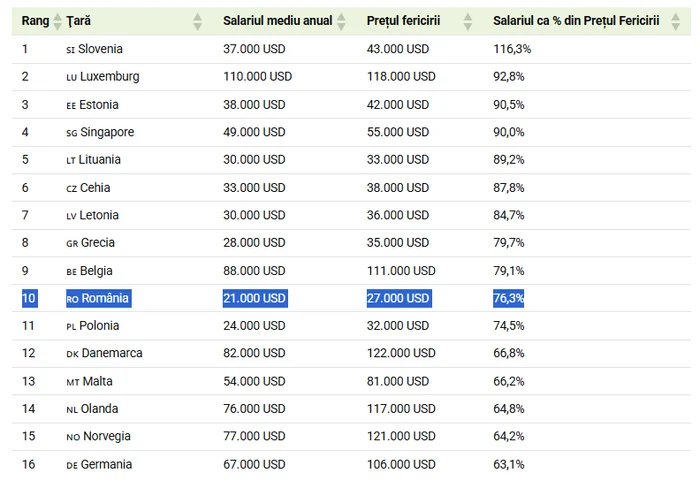Screen dimensions: 700x482
Task: Click the 90,5% percentage for Estonia
Action: click(x=508, y=104)
